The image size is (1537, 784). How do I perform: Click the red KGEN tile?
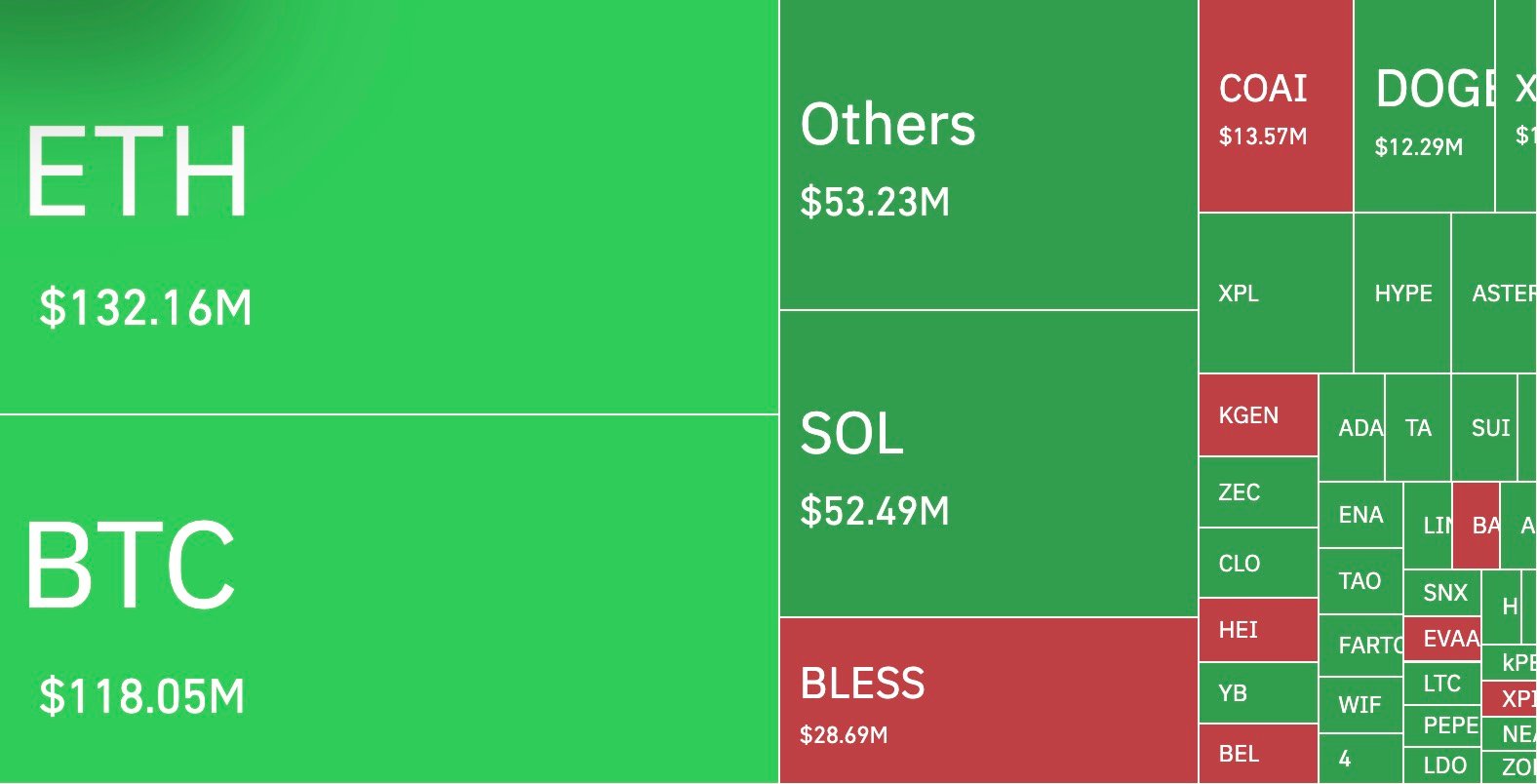(1258, 415)
